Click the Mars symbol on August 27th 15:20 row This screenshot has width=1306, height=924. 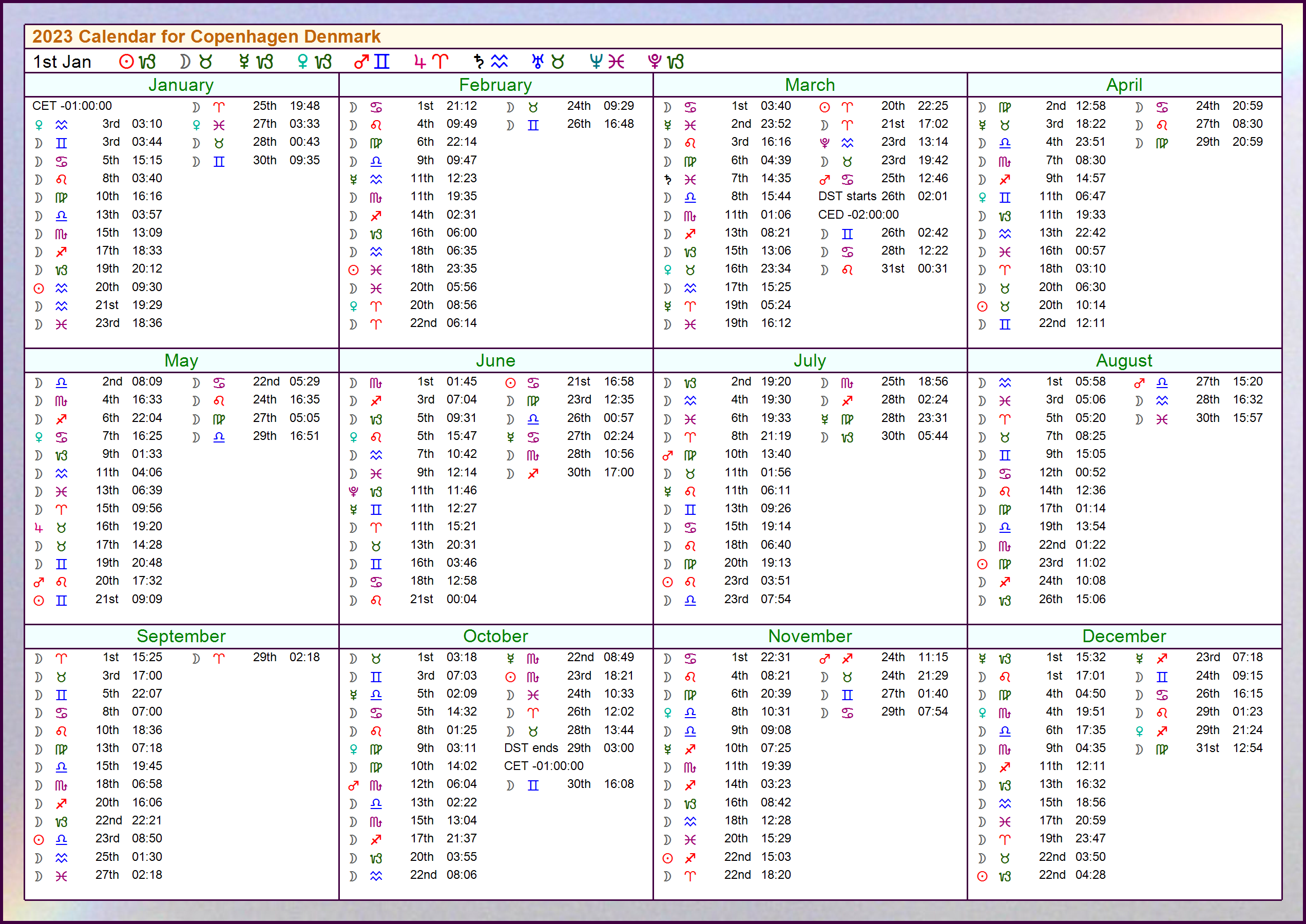pyautogui.click(x=1139, y=383)
